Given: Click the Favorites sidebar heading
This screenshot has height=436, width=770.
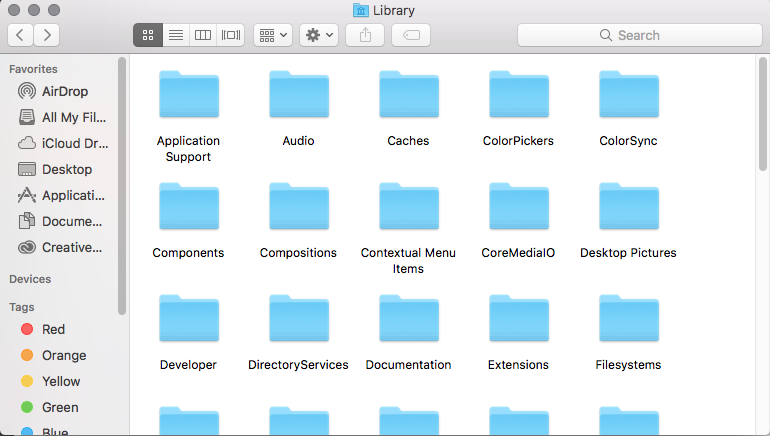Looking at the screenshot, I should (33, 69).
